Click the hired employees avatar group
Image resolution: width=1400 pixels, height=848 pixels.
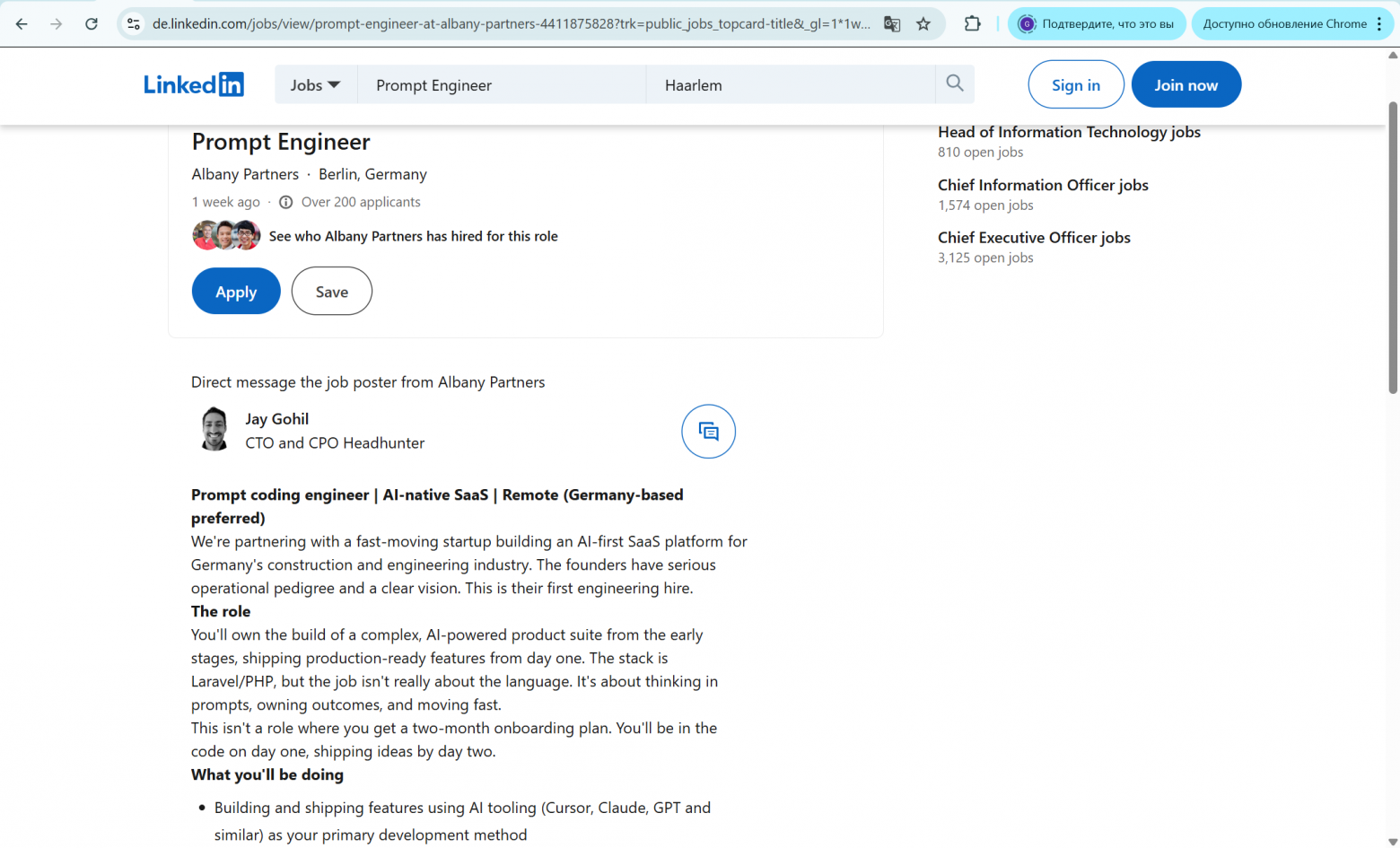pos(226,235)
